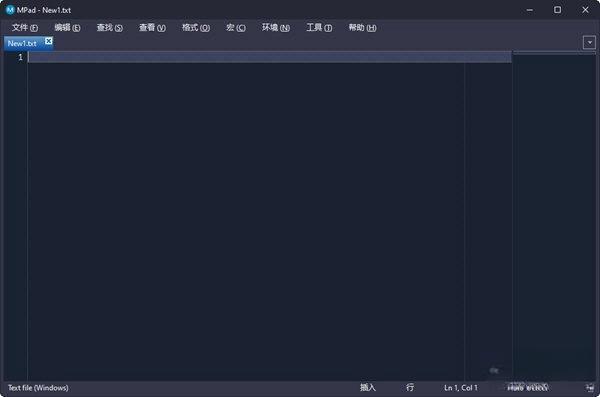The height and width of the screenshot is (397, 600).
Task: Click 'Ln 1, Col 1' position indicator
Action: (x=461, y=388)
